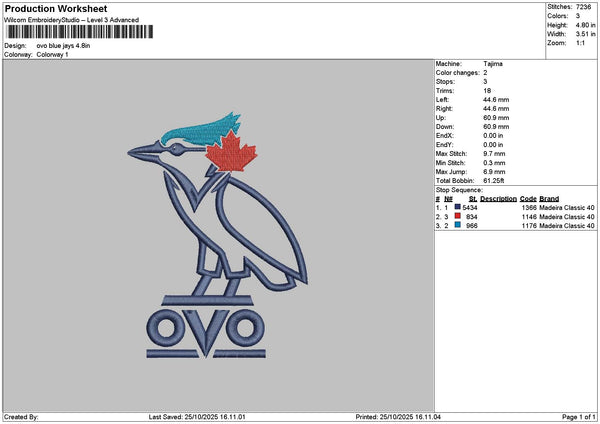
Task: Click the Zoom value 1:1
Action: click(580, 43)
